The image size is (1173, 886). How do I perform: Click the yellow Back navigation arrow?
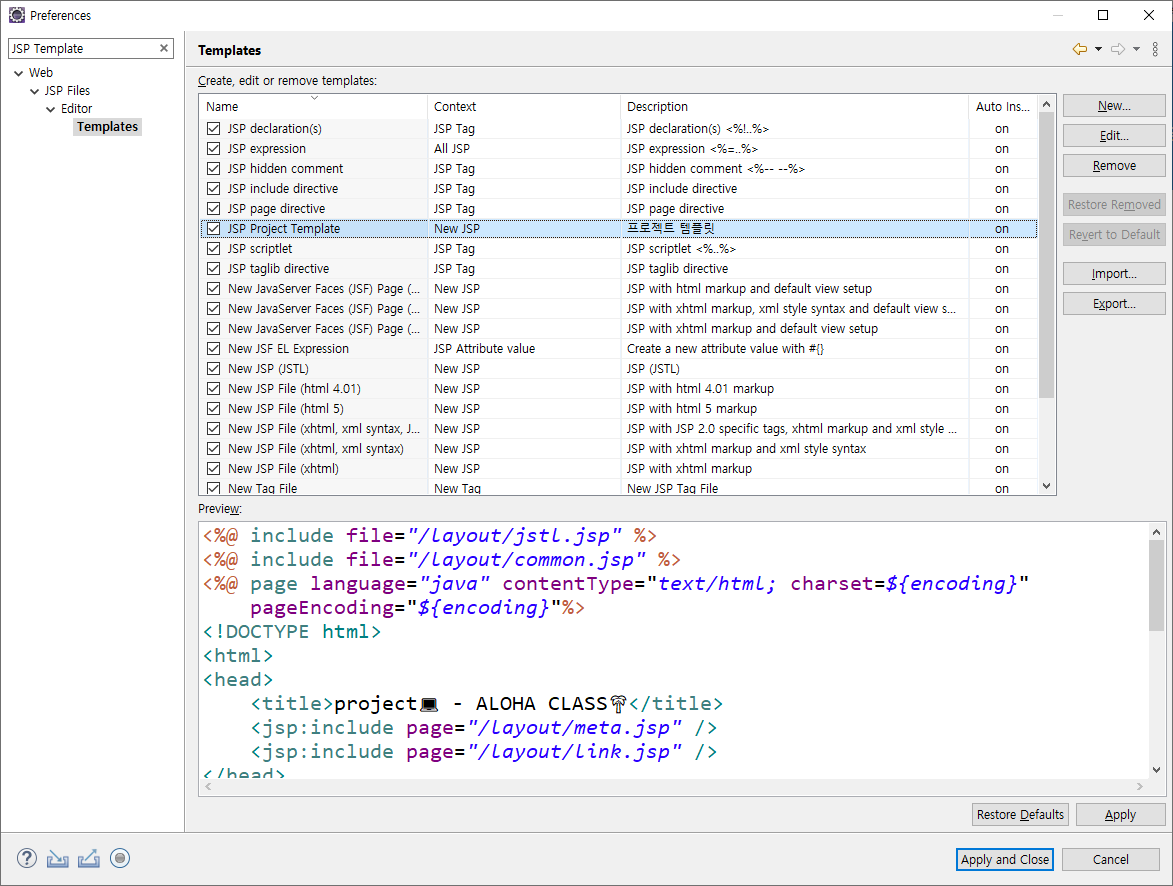[x=1079, y=49]
